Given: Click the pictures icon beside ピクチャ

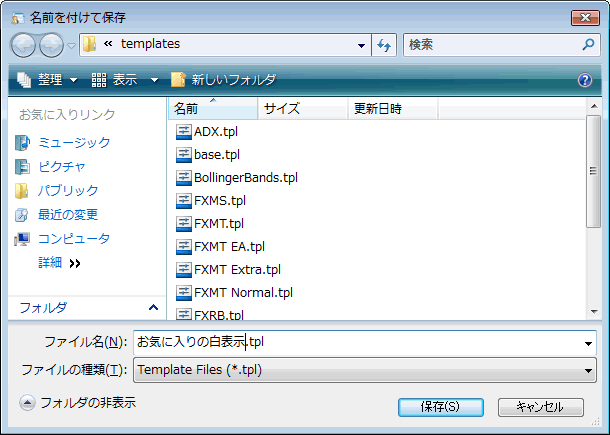Looking at the screenshot, I should point(22,167).
